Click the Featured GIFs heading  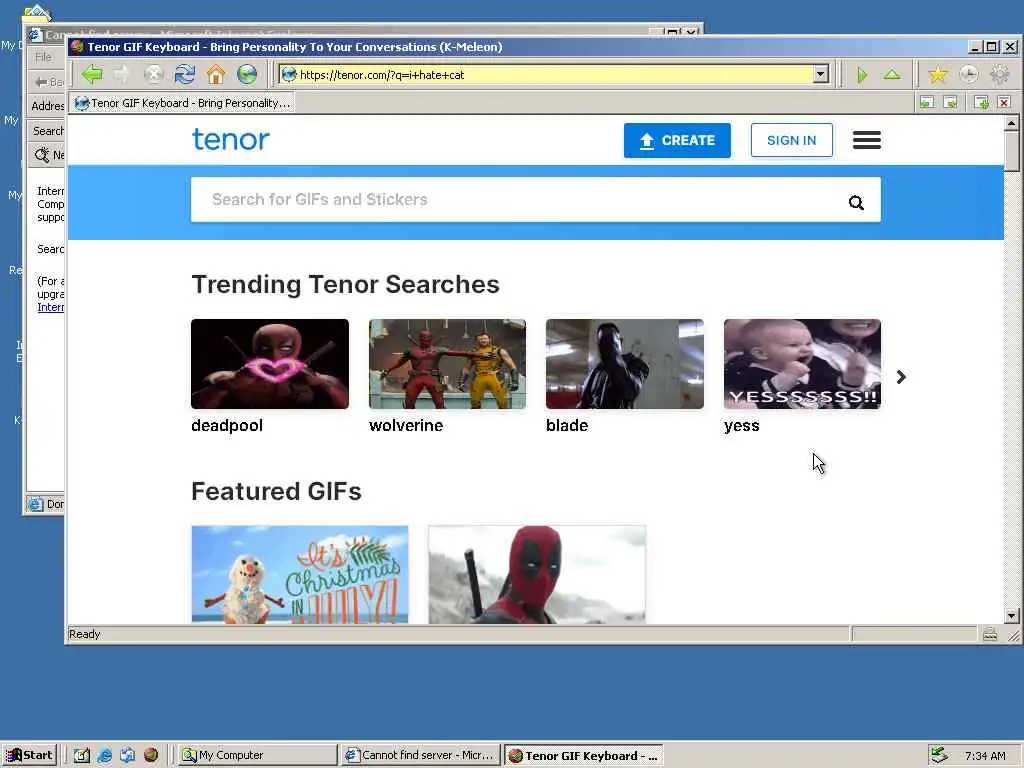276,491
